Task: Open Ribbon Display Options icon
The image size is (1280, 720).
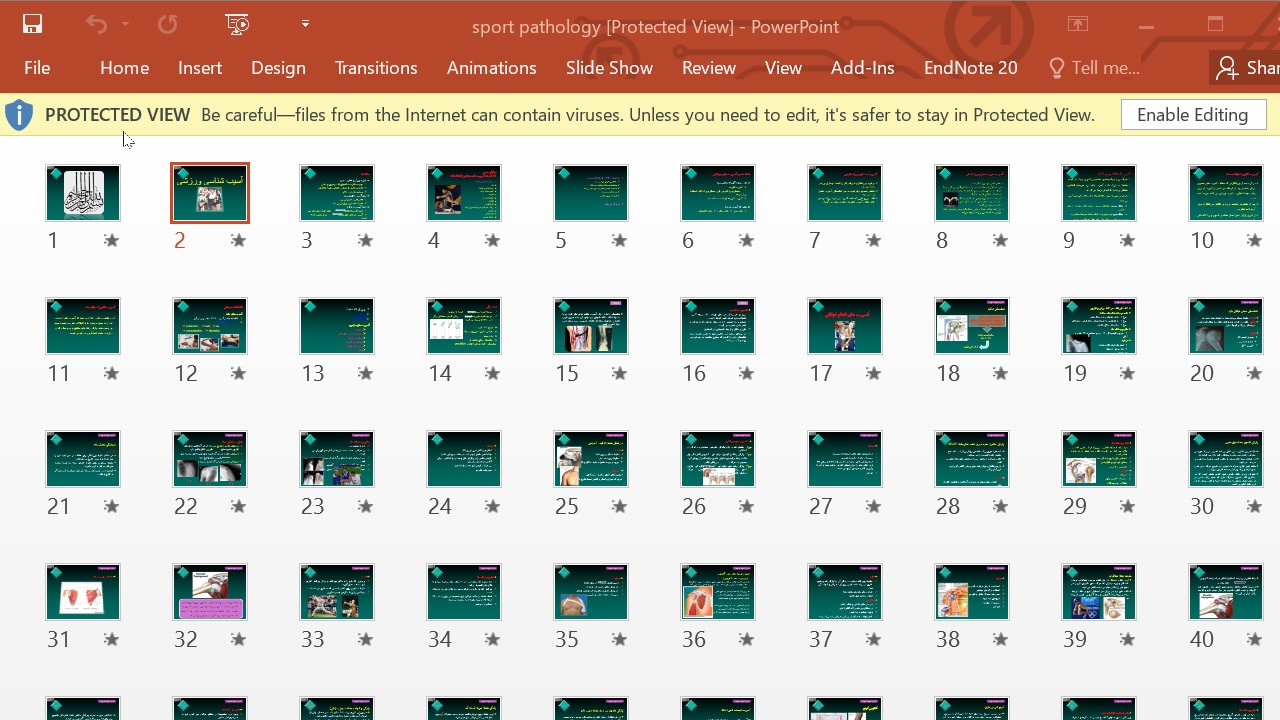Action: tap(1078, 24)
